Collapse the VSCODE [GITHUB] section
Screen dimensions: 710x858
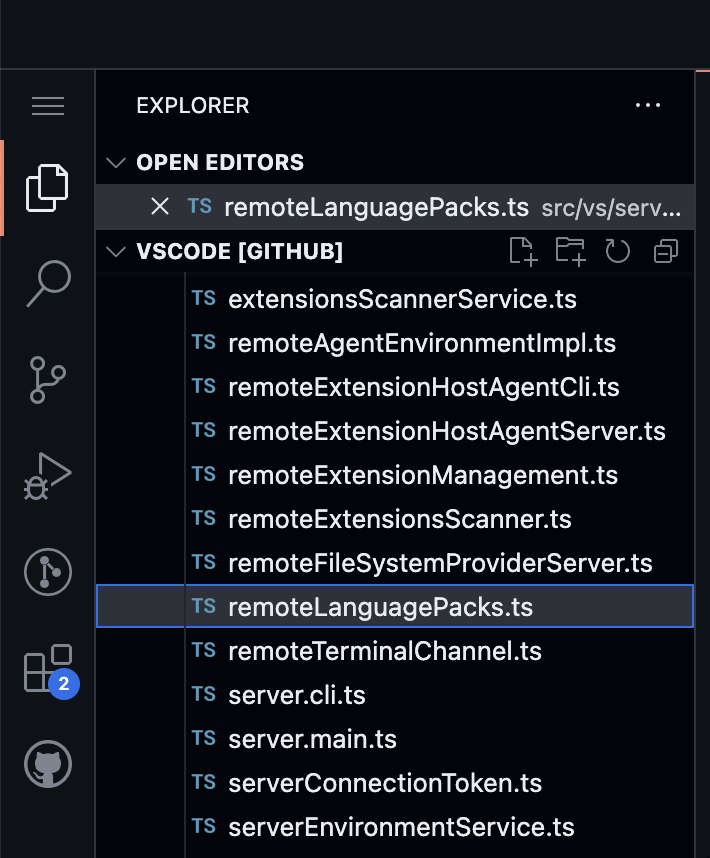click(x=115, y=252)
